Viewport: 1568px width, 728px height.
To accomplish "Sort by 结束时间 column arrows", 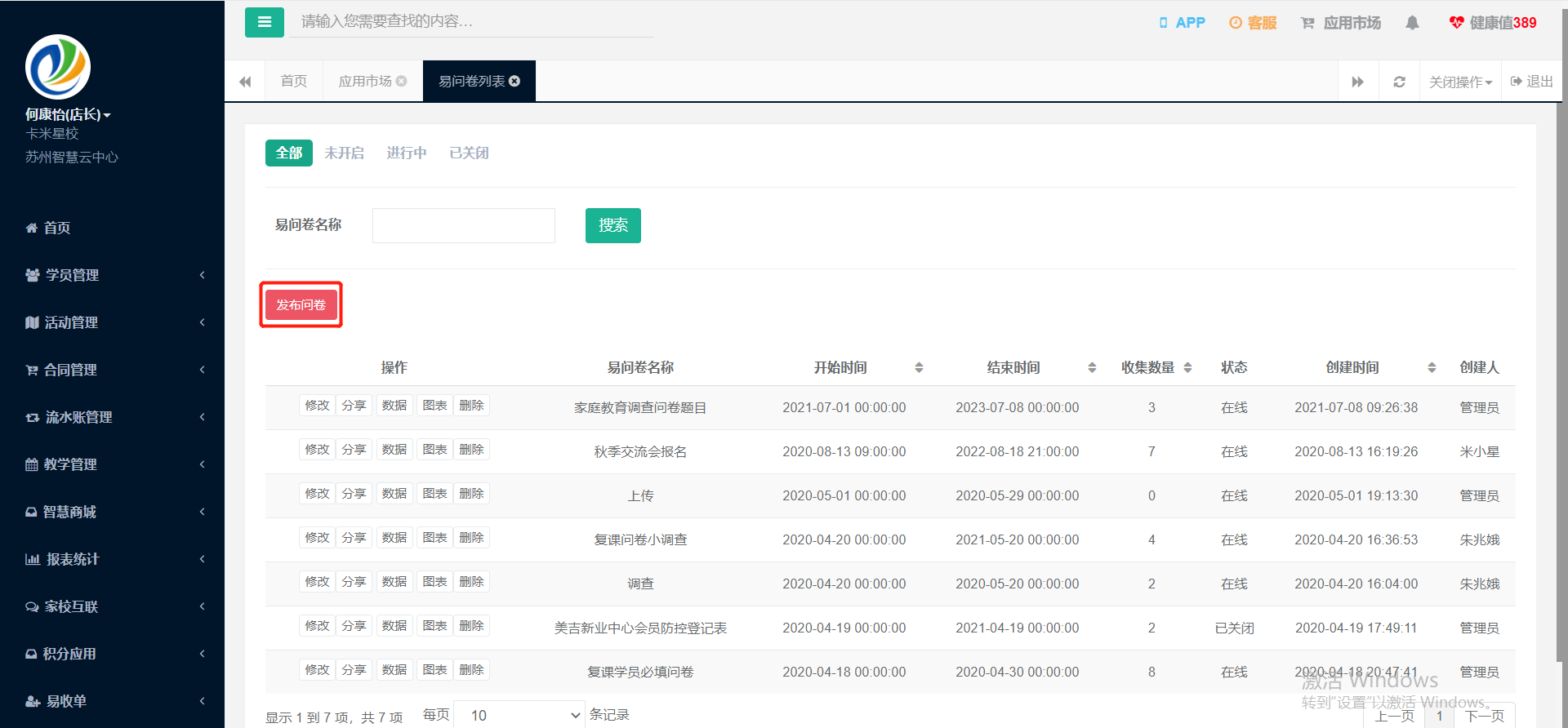I will 1092,368.
